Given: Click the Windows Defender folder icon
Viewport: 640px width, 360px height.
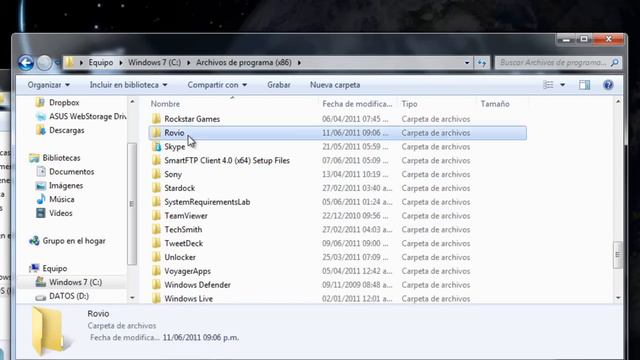Looking at the screenshot, I should click(x=156, y=285).
